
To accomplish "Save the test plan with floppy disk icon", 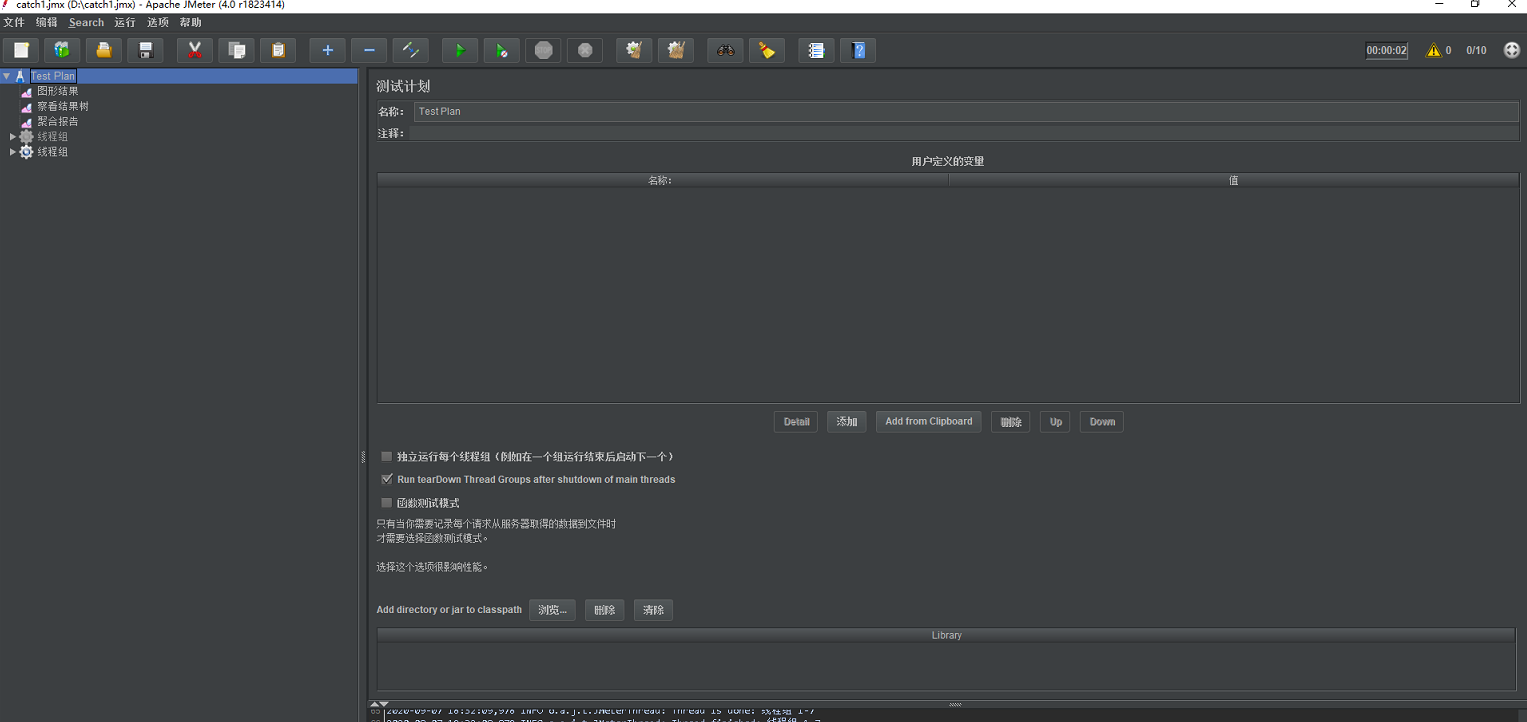I will click(x=145, y=50).
